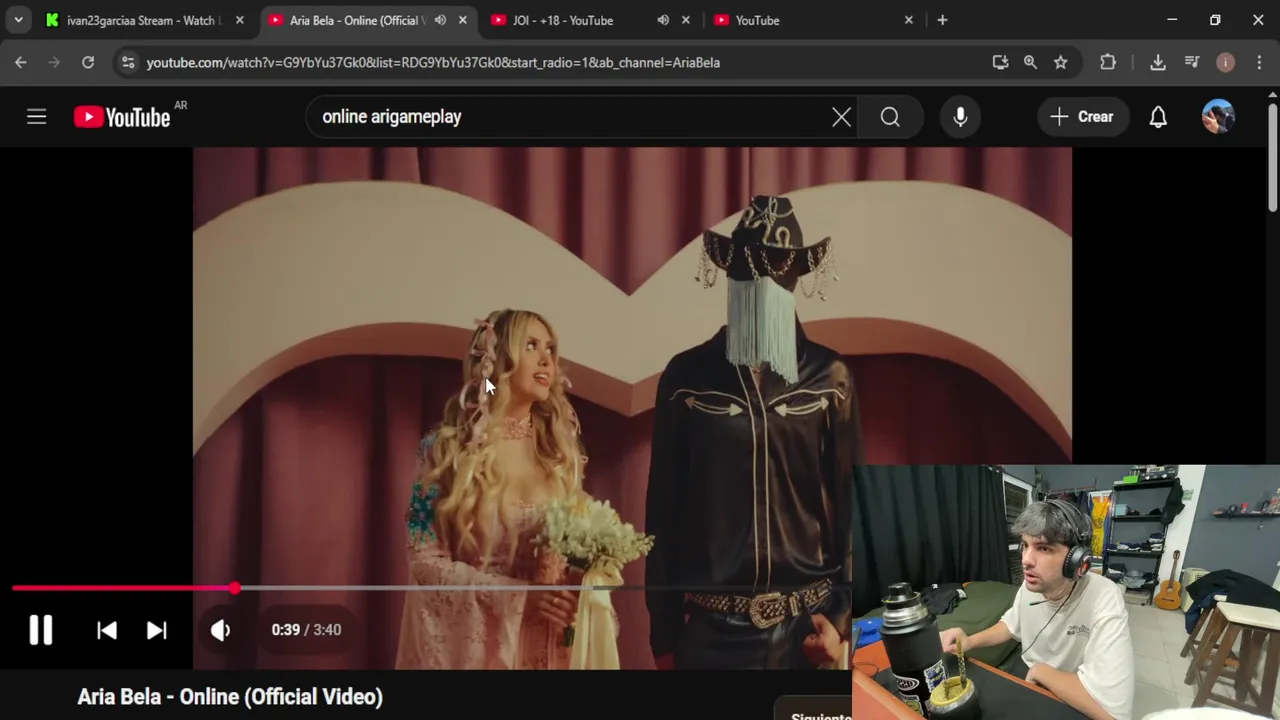Mute the video player volume
The height and width of the screenshot is (720, 1280).
tap(221, 630)
